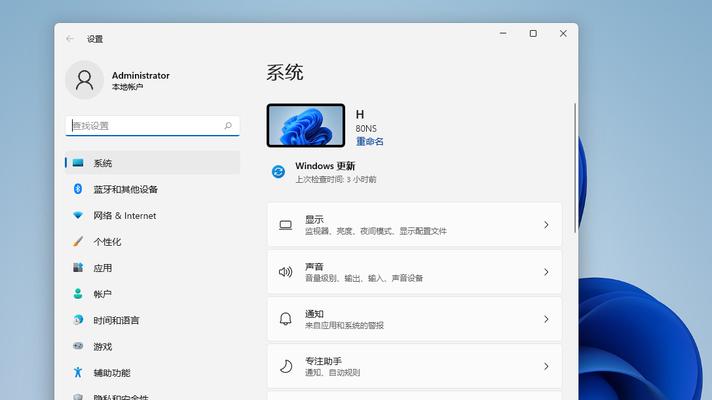Click the apps icon beside 应用

pyautogui.click(x=78, y=267)
